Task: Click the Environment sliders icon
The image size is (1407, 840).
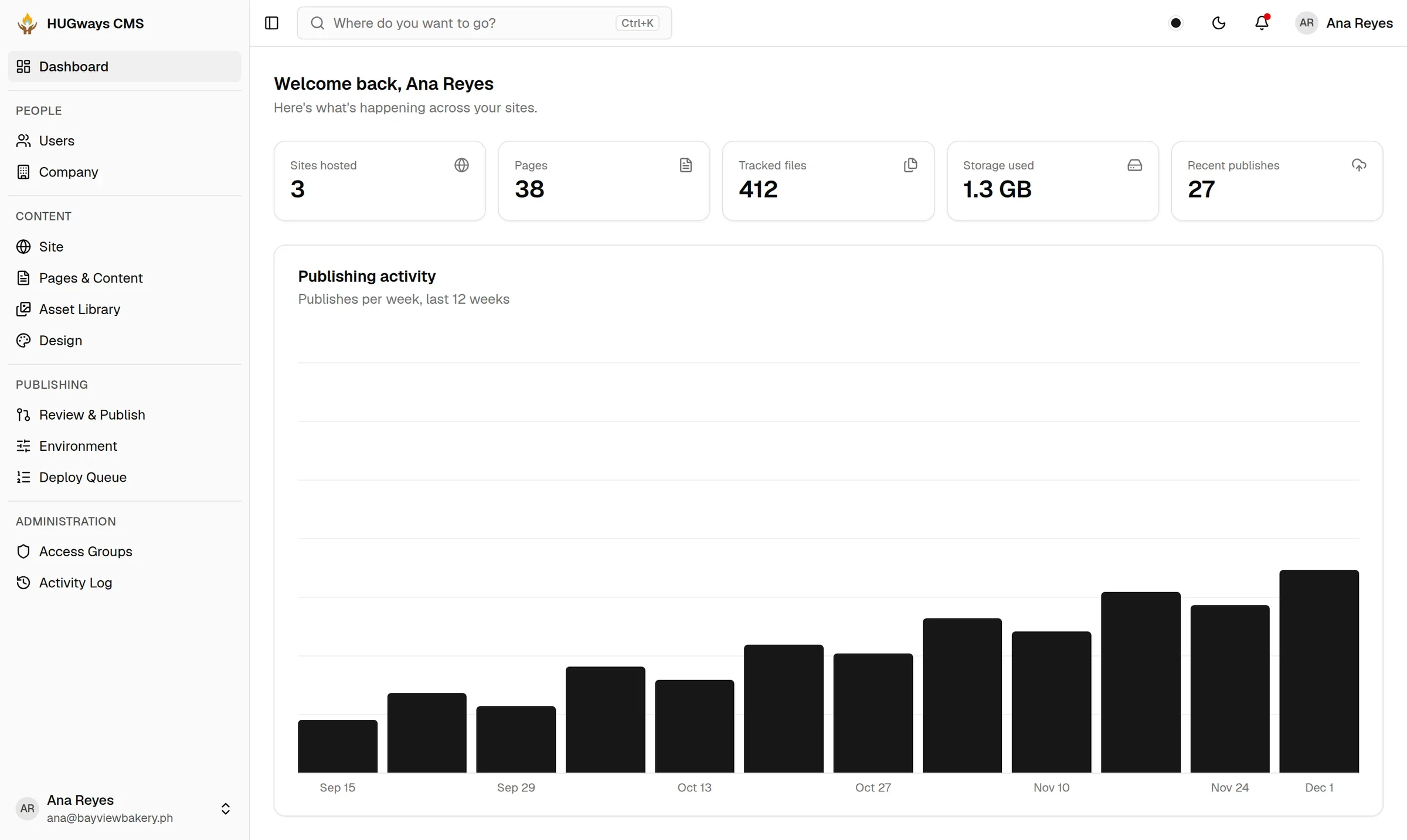Action: point(23,446)
